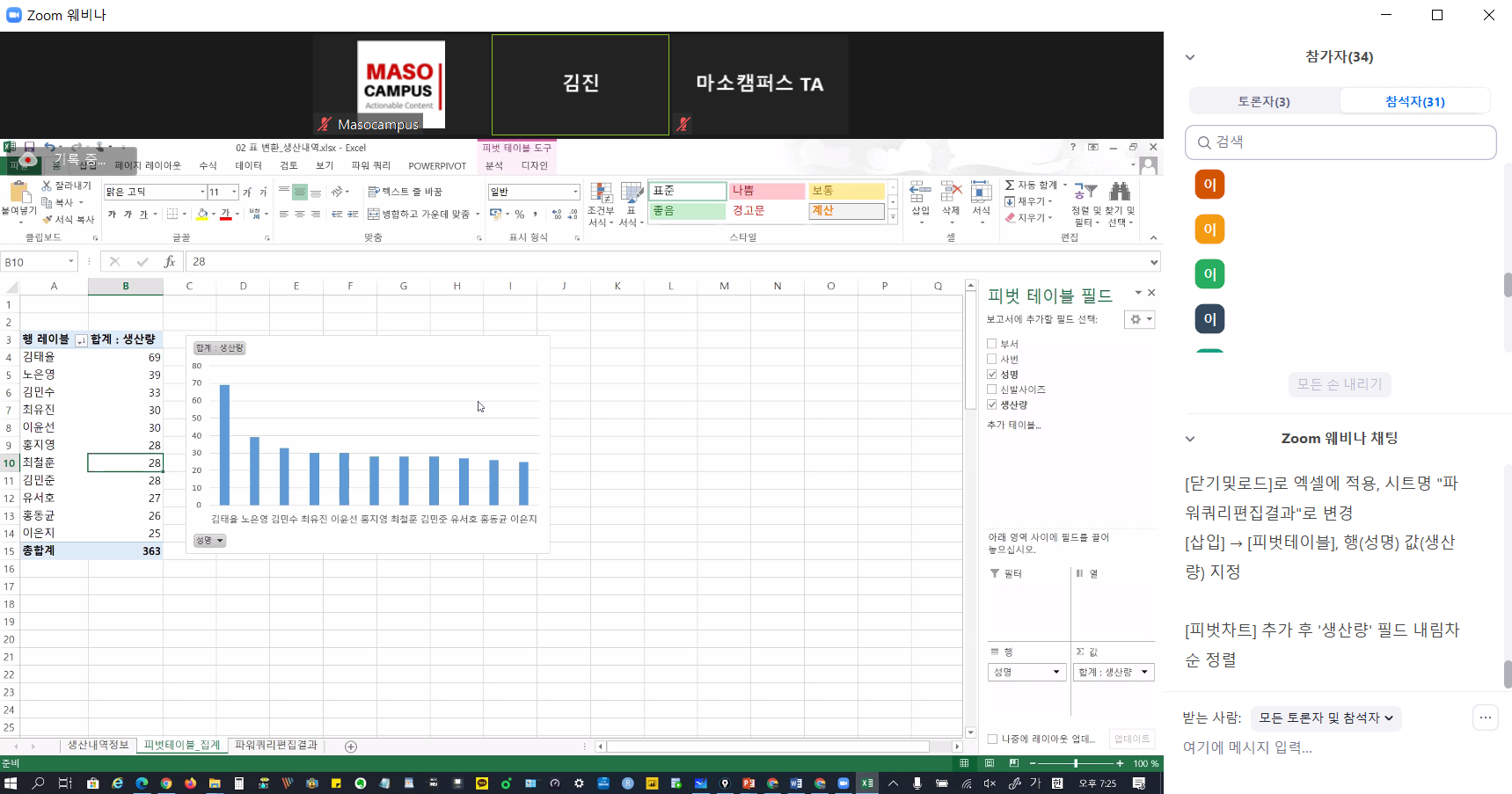Collapse the 참가자 panel with the chevron
Screen dimensions: 1512x794
pyautogui.click(x=1190, y=57)
